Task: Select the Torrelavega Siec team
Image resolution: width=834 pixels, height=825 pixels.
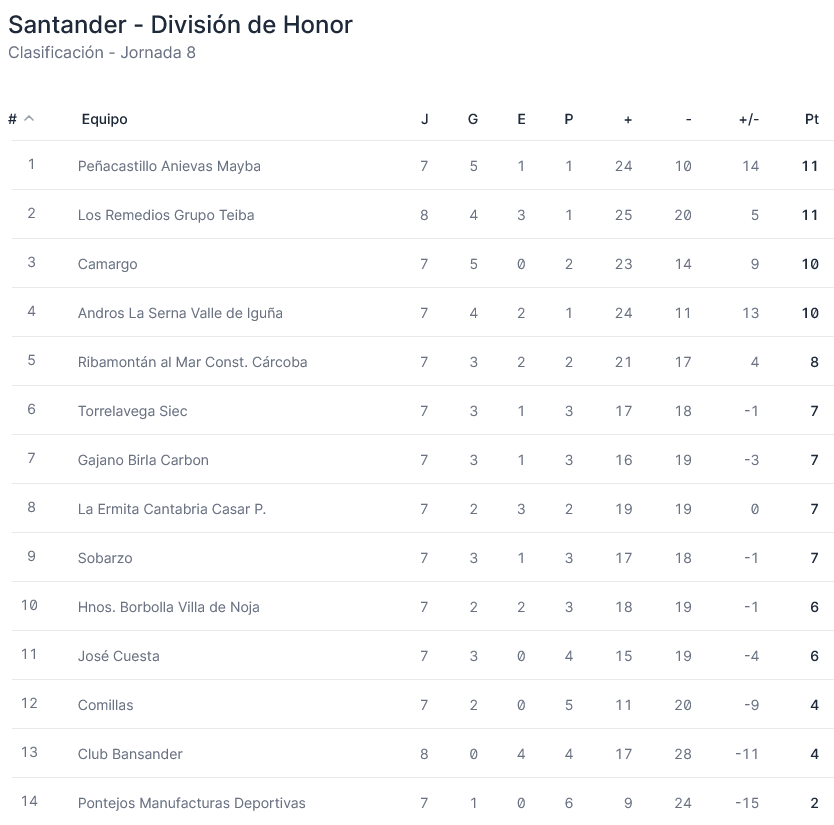Action: [x=133, y=411]
